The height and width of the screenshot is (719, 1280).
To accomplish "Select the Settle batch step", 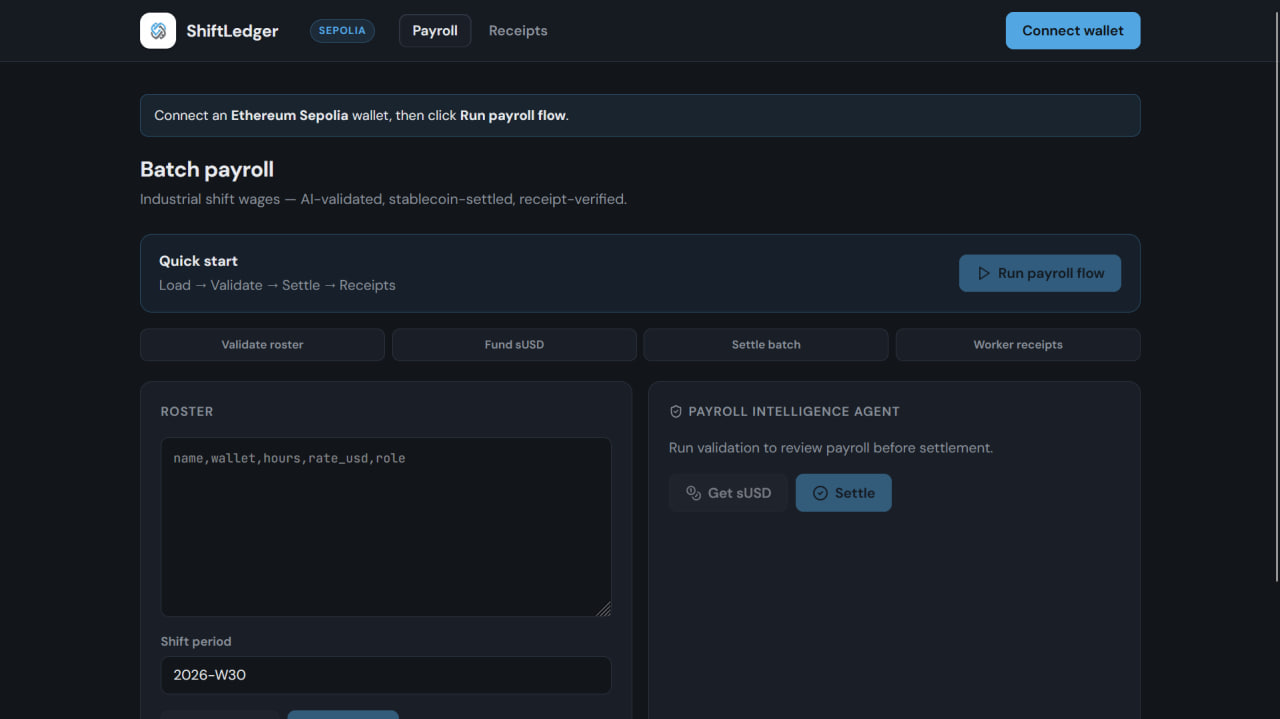I will click(x=766, y=344).
